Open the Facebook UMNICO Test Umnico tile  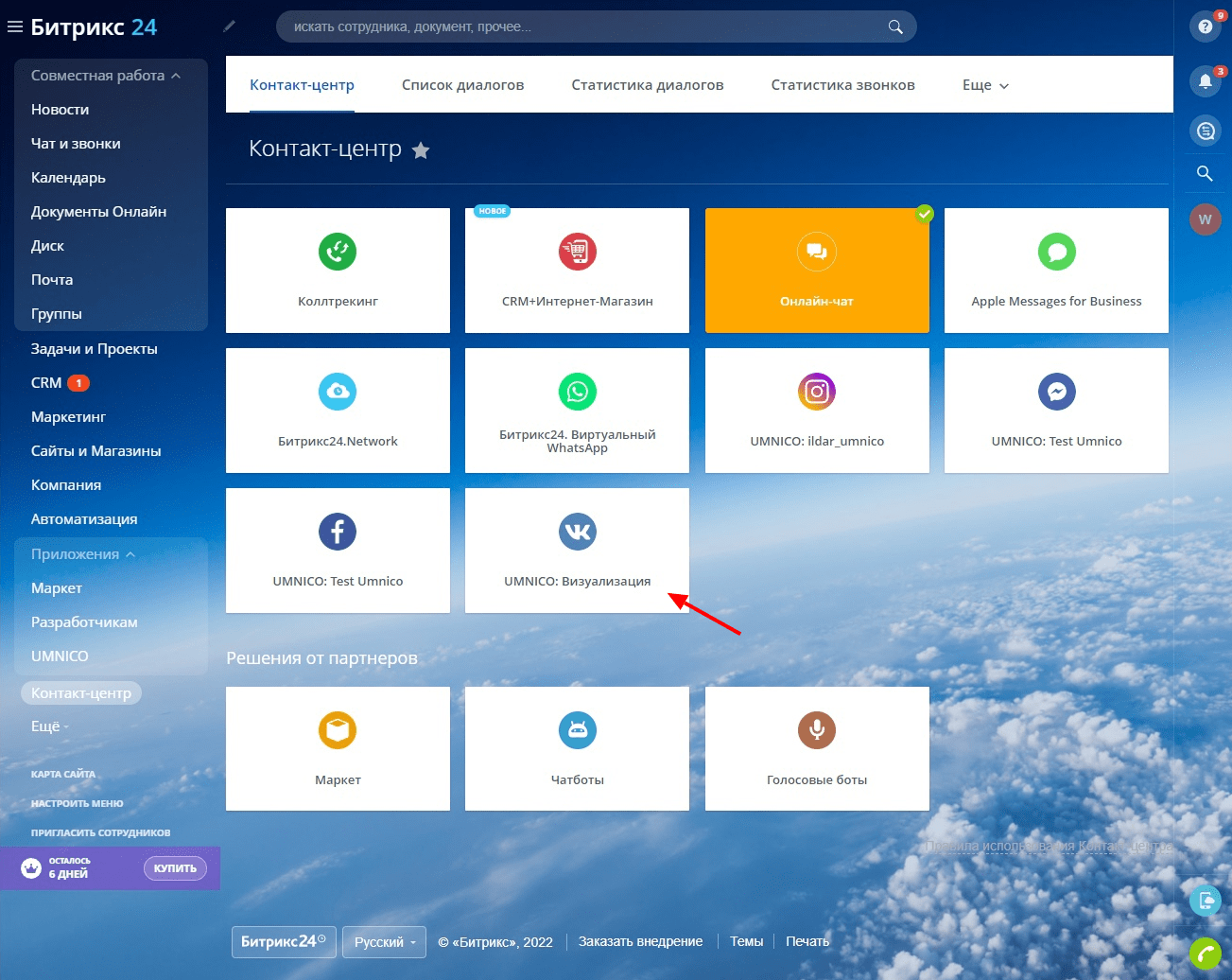[338, 551]
